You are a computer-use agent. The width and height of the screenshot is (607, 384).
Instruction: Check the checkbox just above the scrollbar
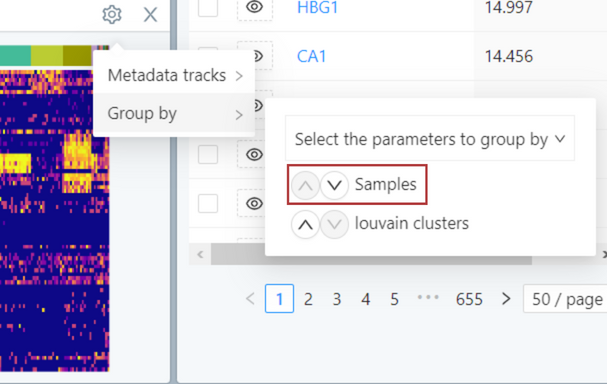coord(208,203)
